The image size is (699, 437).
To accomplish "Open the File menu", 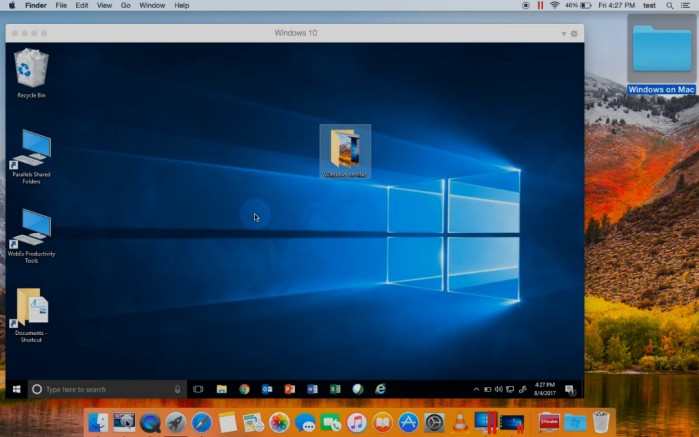I will click(61, 5).
